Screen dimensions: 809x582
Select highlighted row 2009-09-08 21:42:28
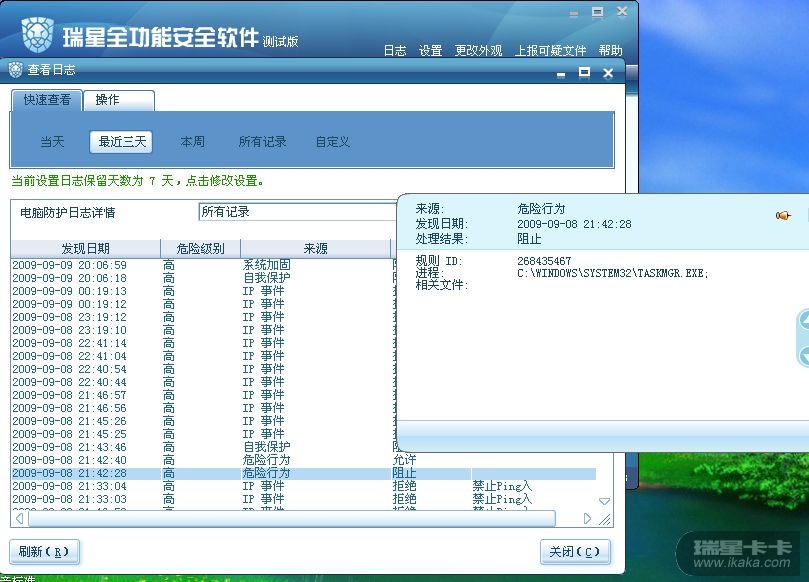tap(303, 473)
